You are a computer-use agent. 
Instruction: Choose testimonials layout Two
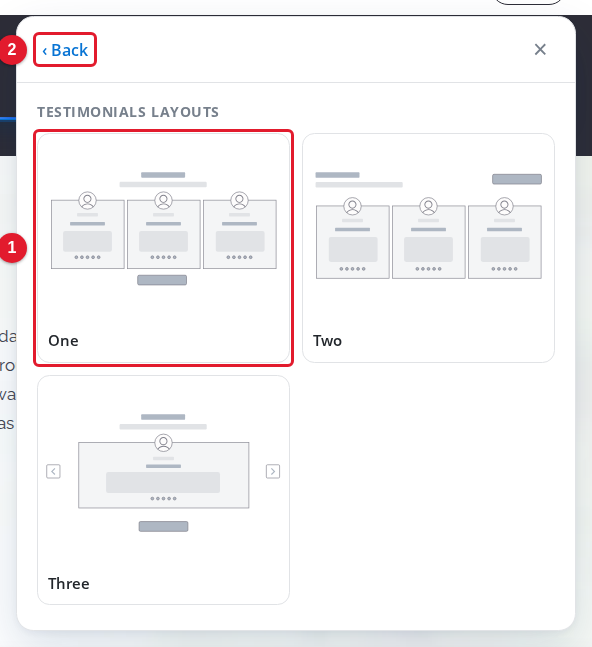(428, 248)
